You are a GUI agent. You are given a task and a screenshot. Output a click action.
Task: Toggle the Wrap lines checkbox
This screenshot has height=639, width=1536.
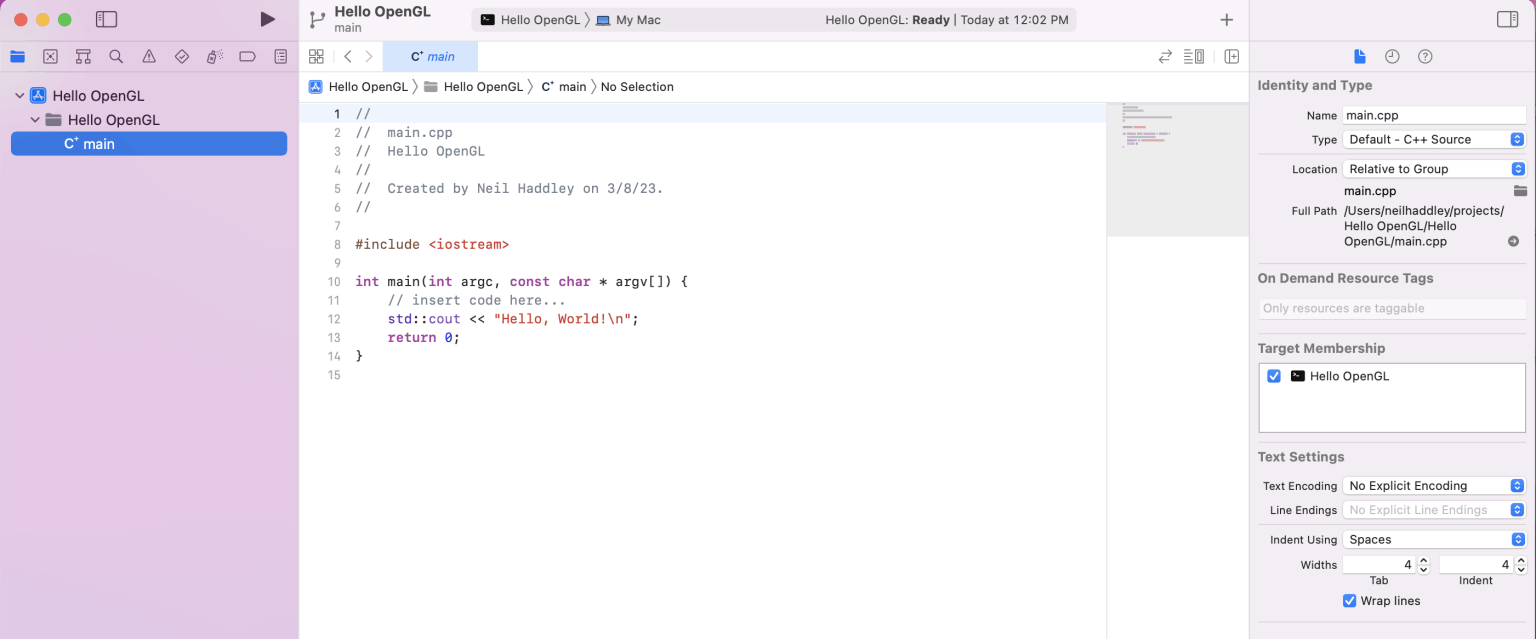tap(1350, 601)
